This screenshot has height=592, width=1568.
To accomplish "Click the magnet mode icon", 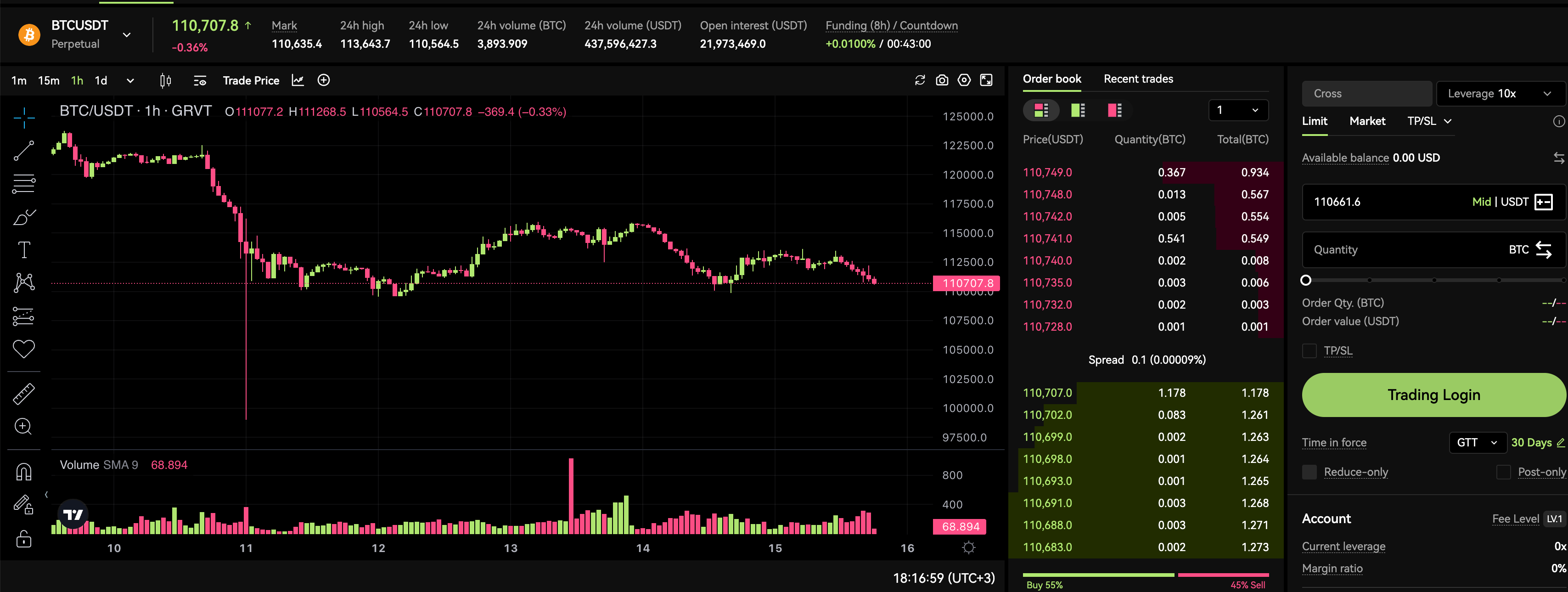I will point(24,472).
